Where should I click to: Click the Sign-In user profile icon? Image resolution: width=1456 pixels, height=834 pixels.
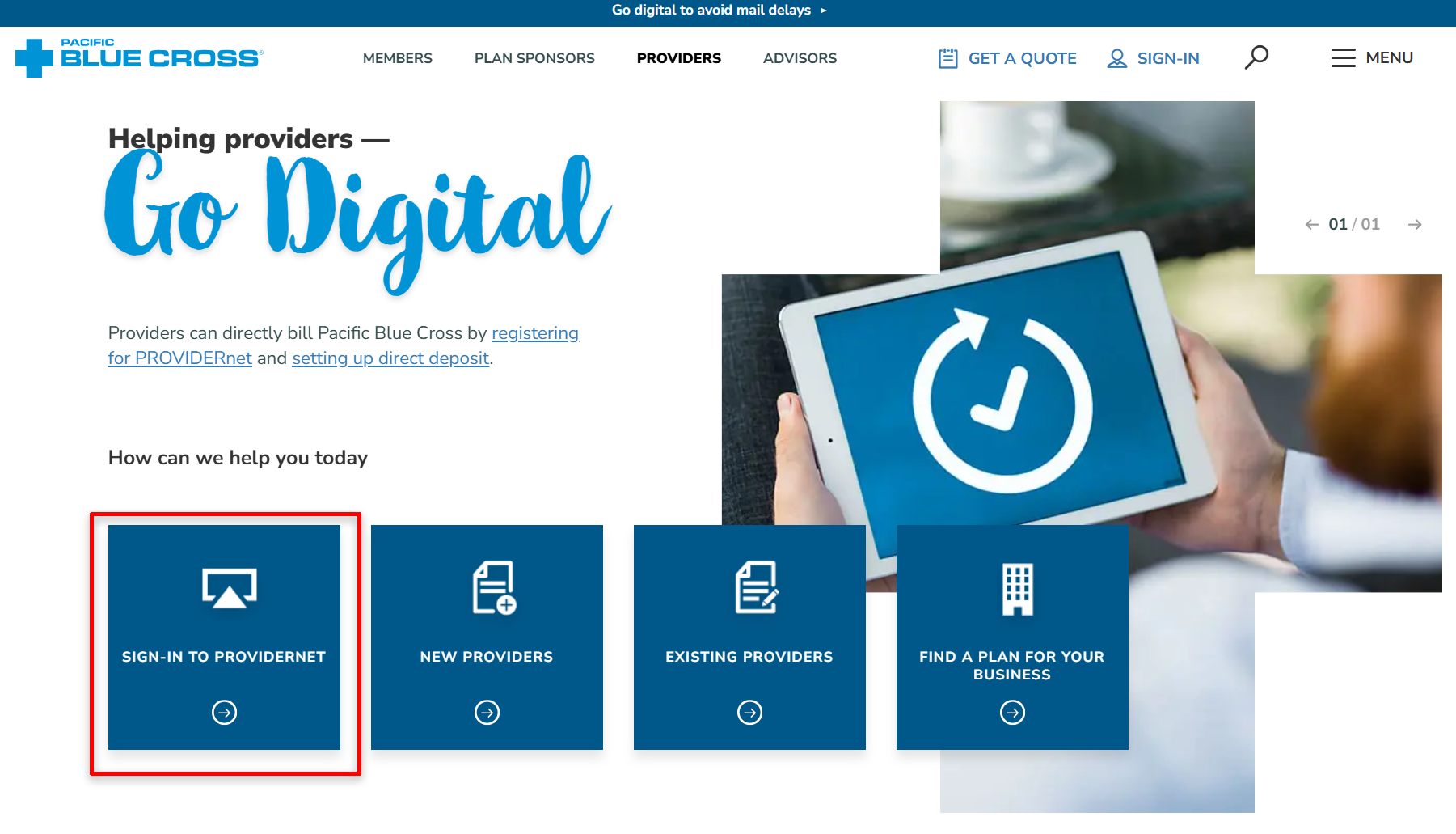(x=1117, y=58)
